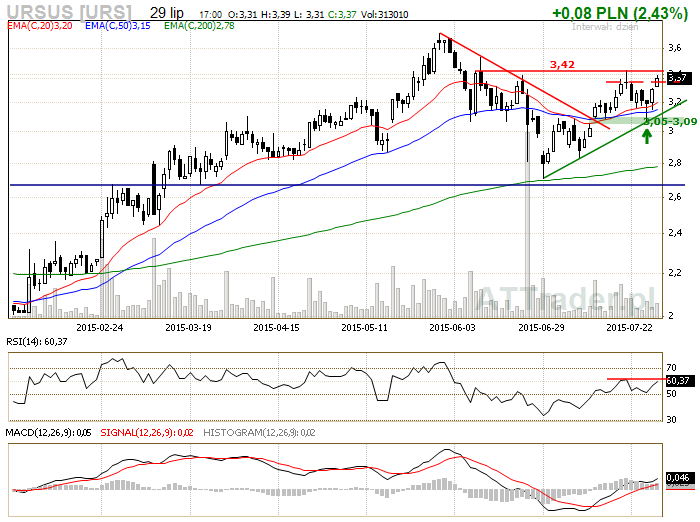Click the URSUS [URS] ticker title

pos(70,12)
